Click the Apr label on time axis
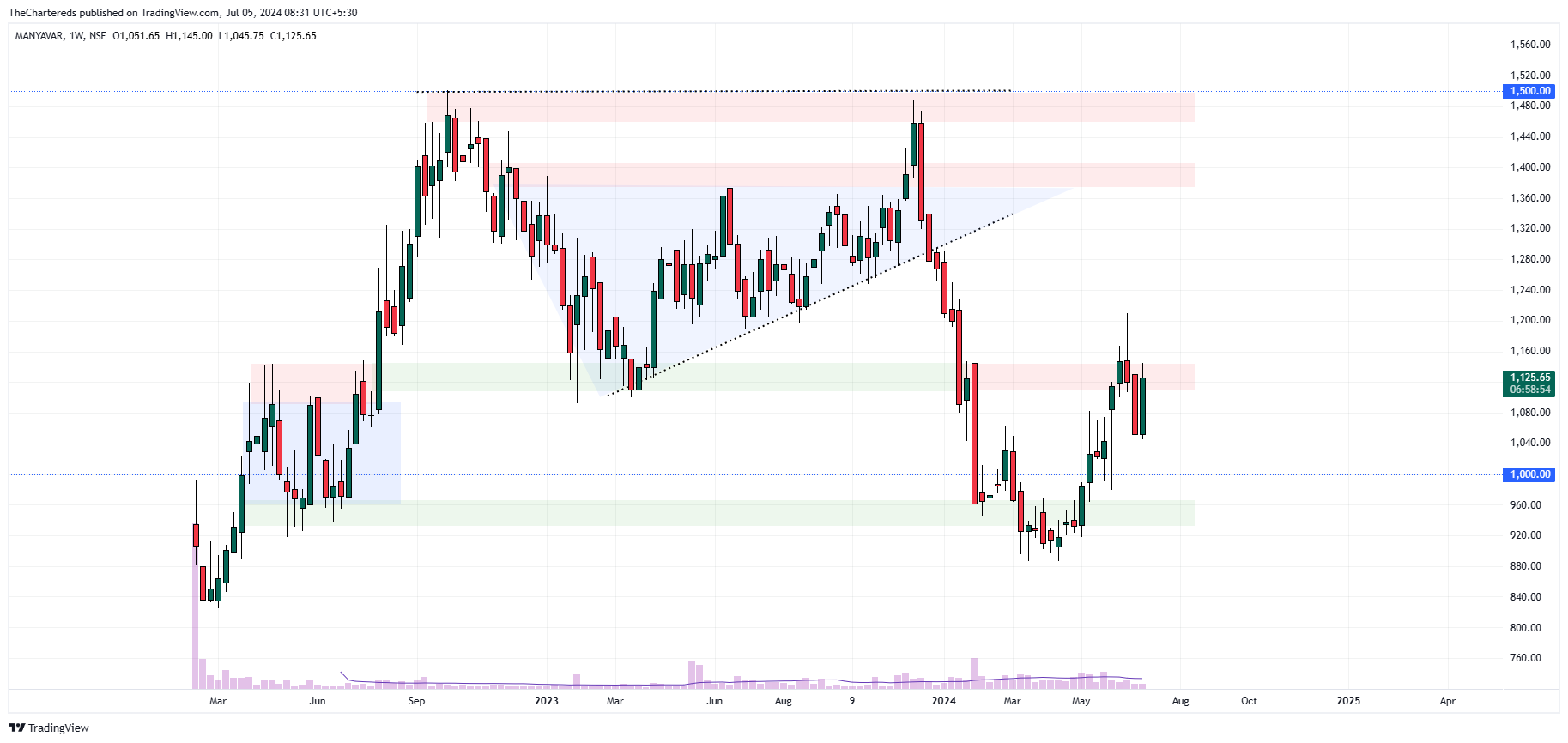 tap(1448, 701)
